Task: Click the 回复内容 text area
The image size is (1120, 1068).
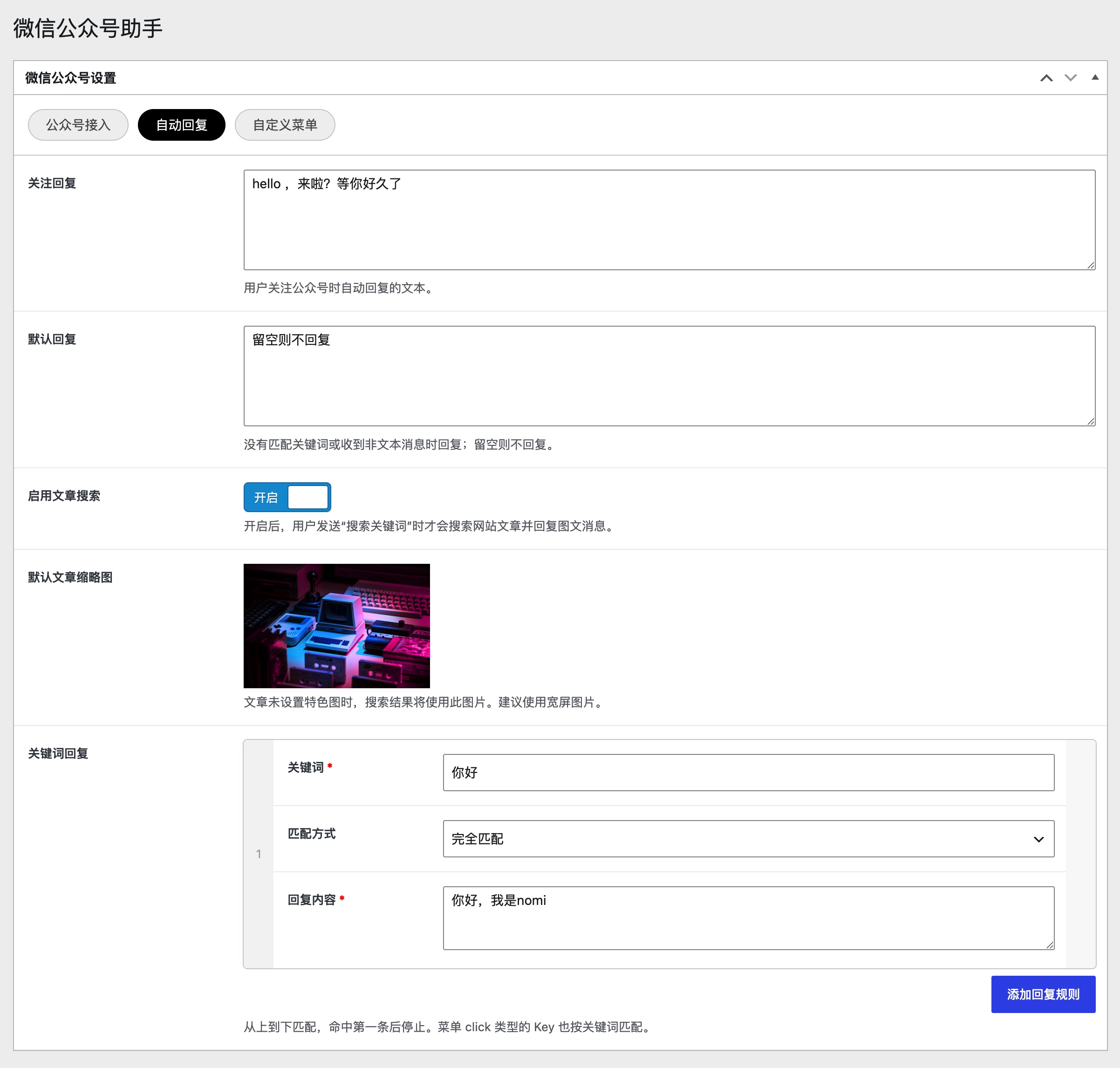Action: tap(748, 917)
